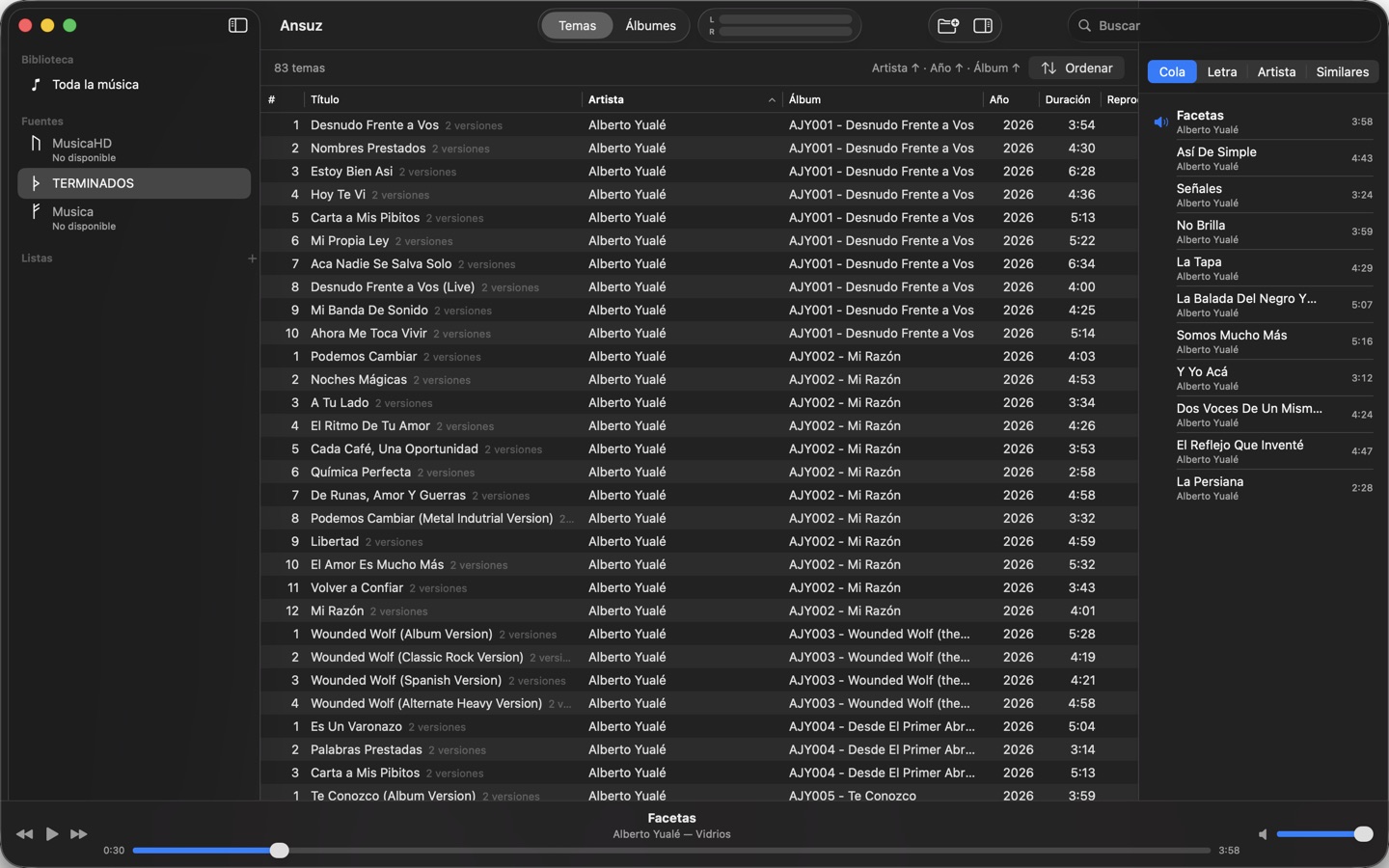
Task: Add a new list with plus icon
Action: point(252,258)
